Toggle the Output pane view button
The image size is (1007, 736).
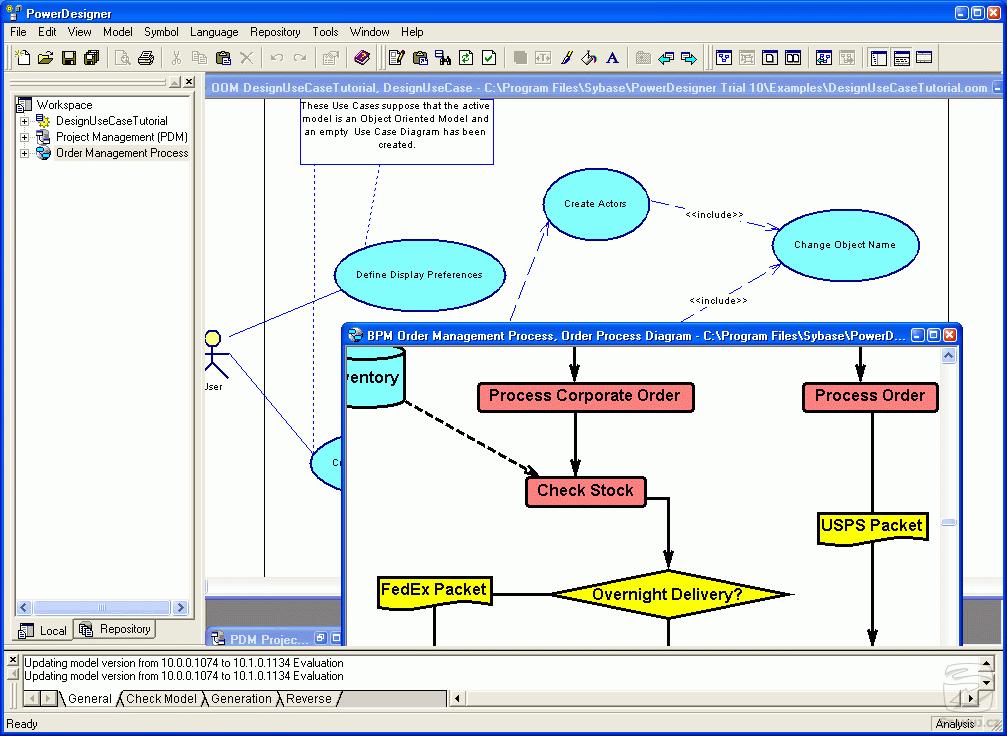tap(902, 58)
